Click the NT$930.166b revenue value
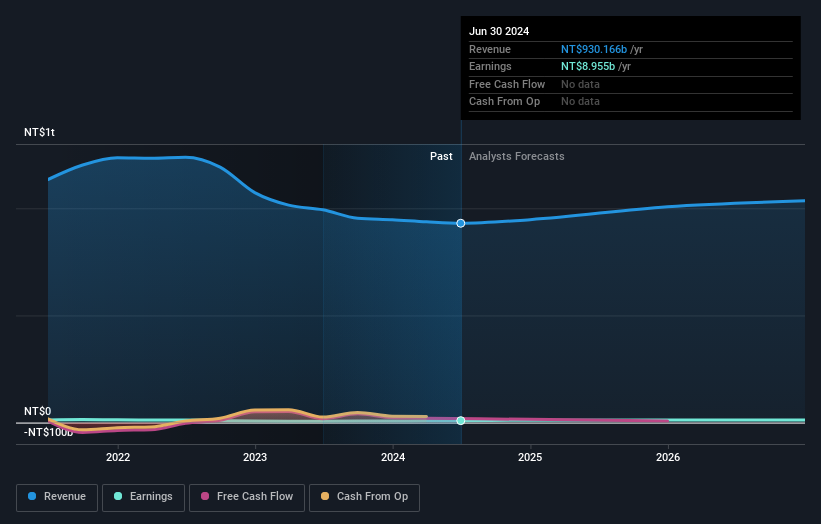 tap(594, 49)
